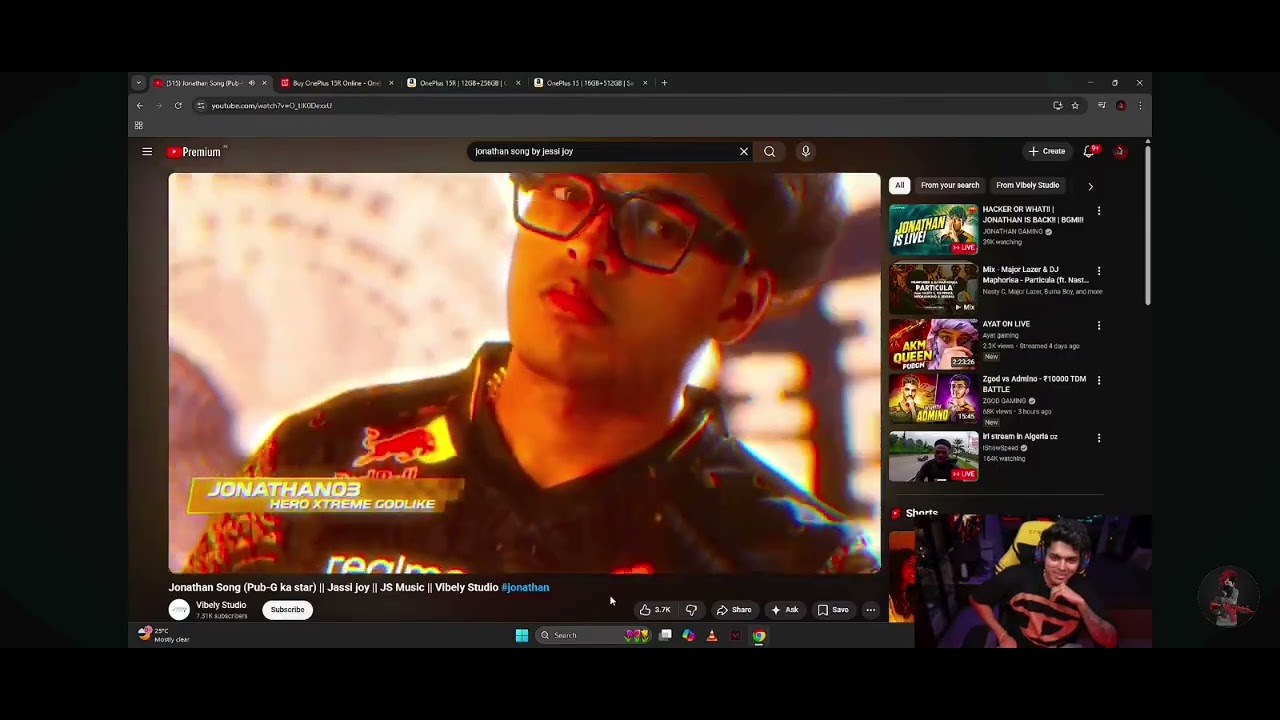Click the browser address bar URL

point(272,106)
